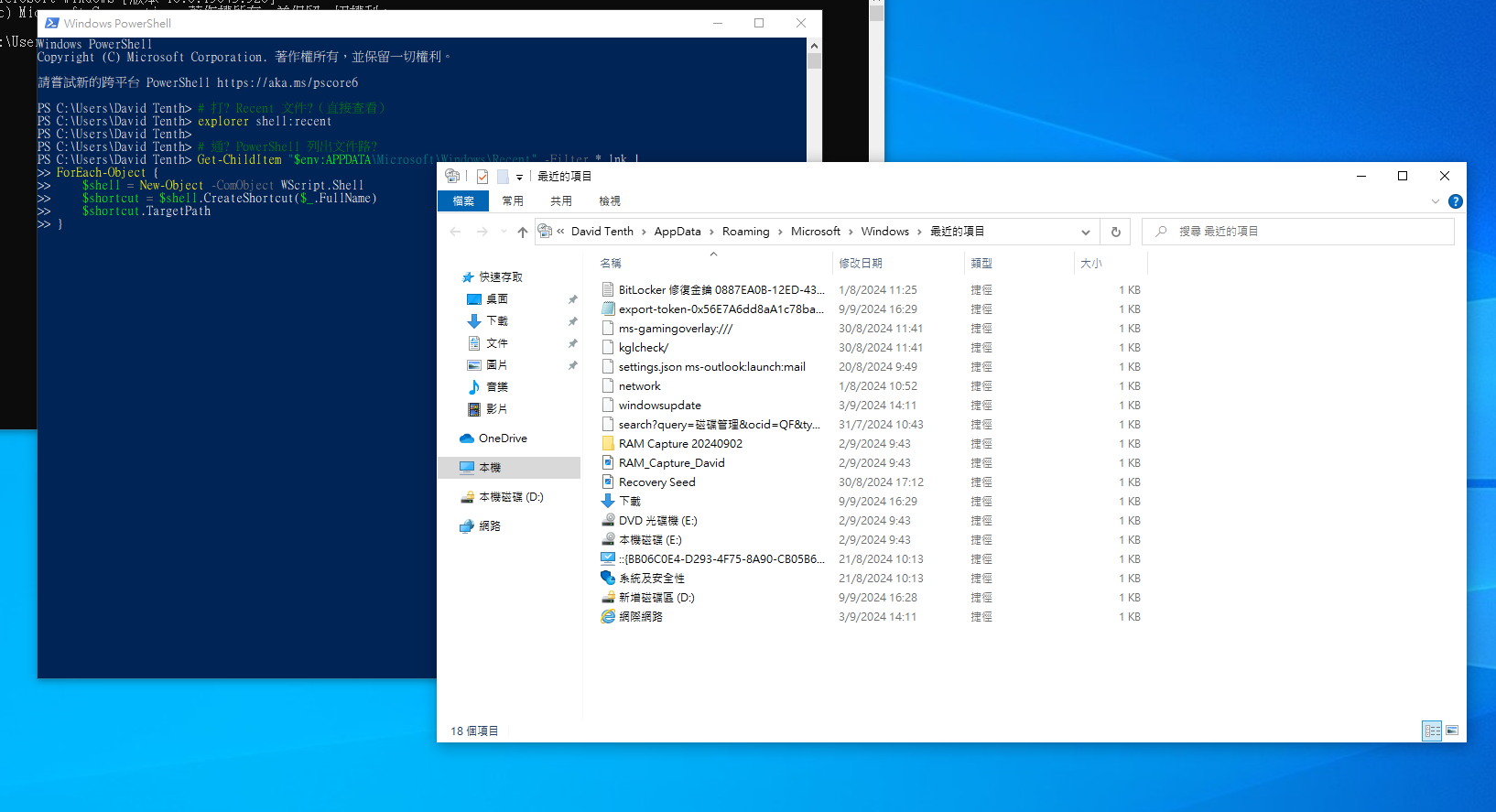
Task: Open 桌面 in the navigation pane
Action: (497, 299)
